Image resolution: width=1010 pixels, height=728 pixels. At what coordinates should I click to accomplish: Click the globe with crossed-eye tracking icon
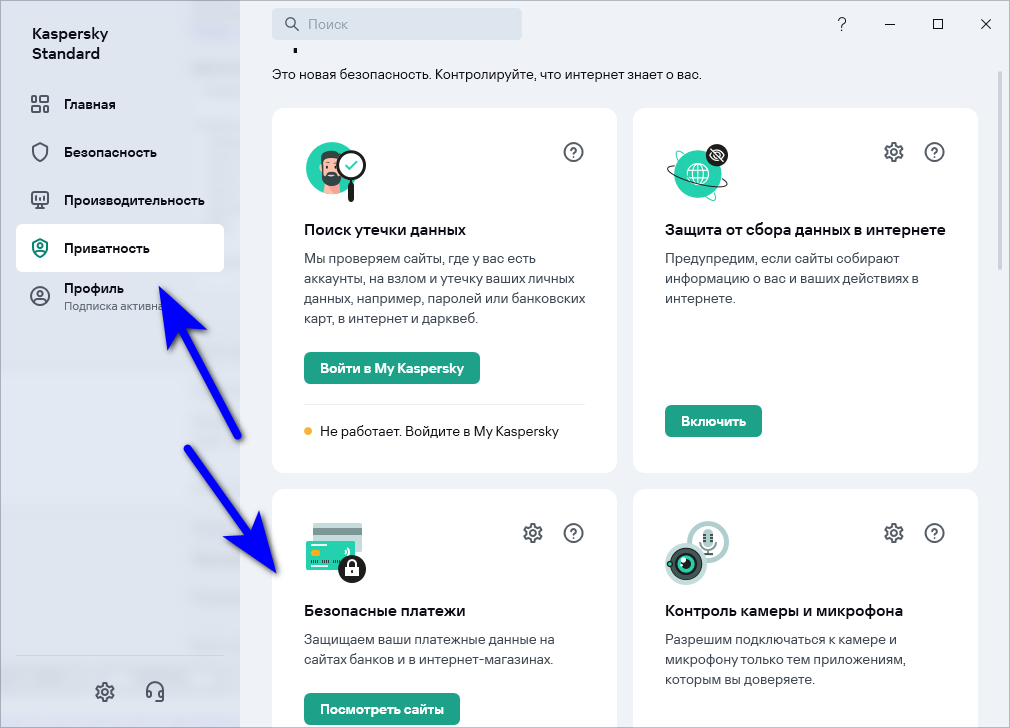tap(697, 172)
